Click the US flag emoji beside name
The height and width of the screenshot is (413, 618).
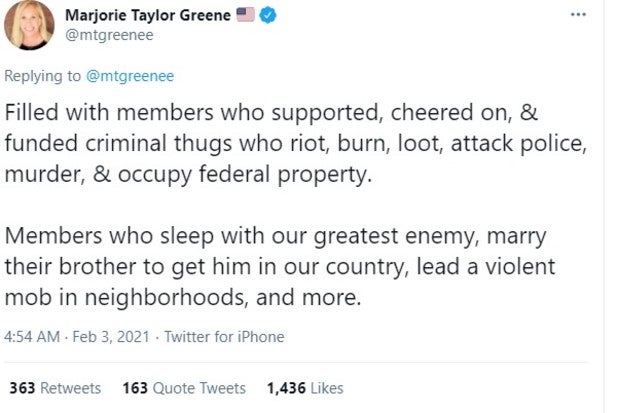(x=245, y=17)
